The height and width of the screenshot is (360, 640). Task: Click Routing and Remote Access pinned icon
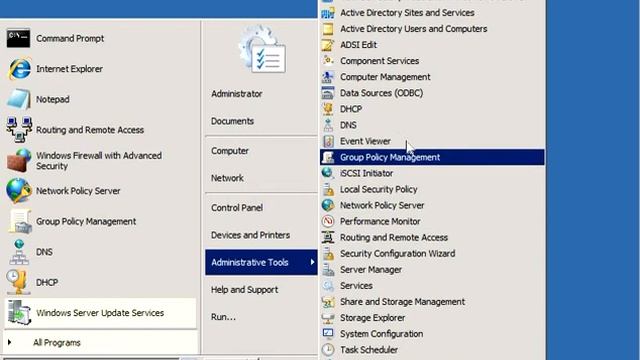19,130
